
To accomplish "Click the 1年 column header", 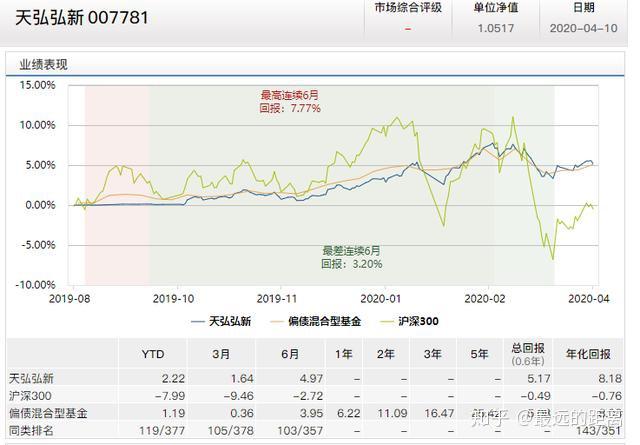I will point(344,354).
